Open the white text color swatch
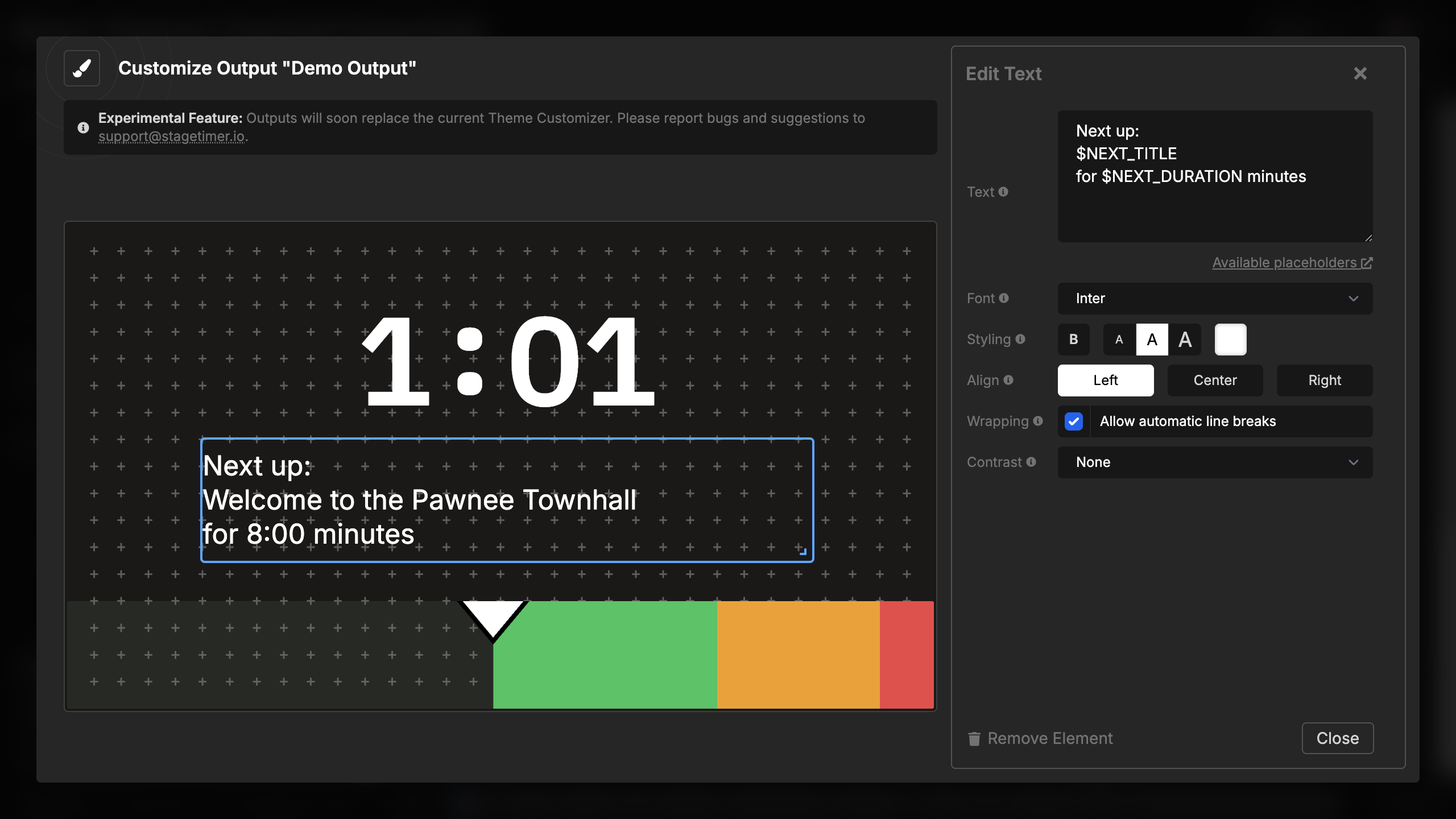Image resolution: width=1456 pixels, height=819 pixels. pyautogui.click(x=1230, y=340)
